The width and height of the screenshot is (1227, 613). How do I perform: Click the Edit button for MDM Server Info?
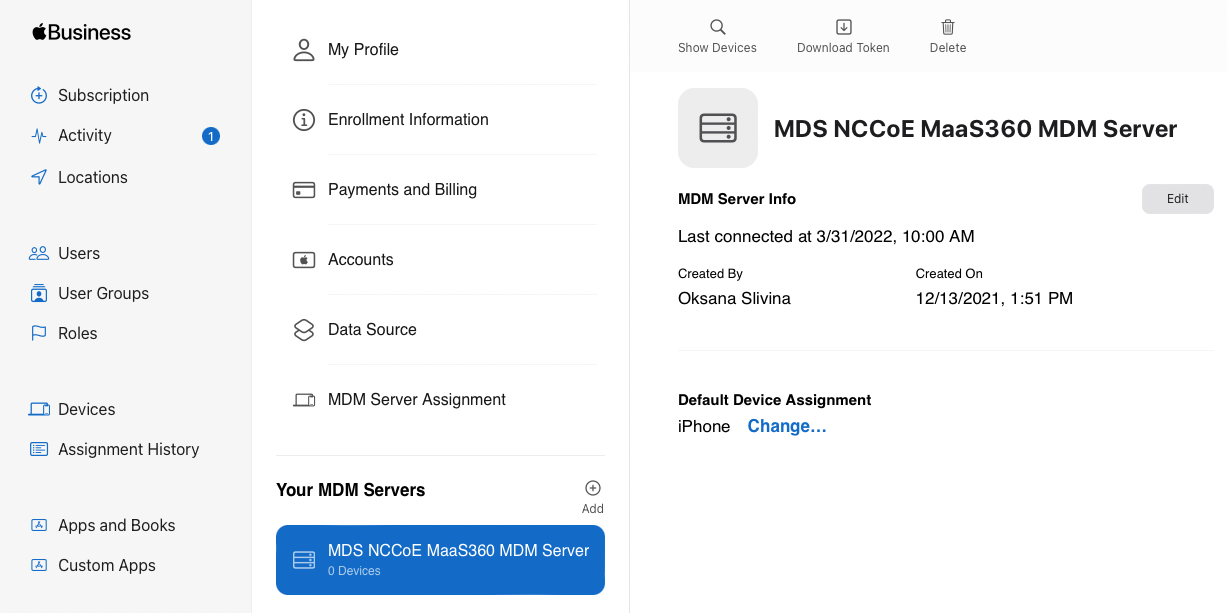click(1178, 199)
